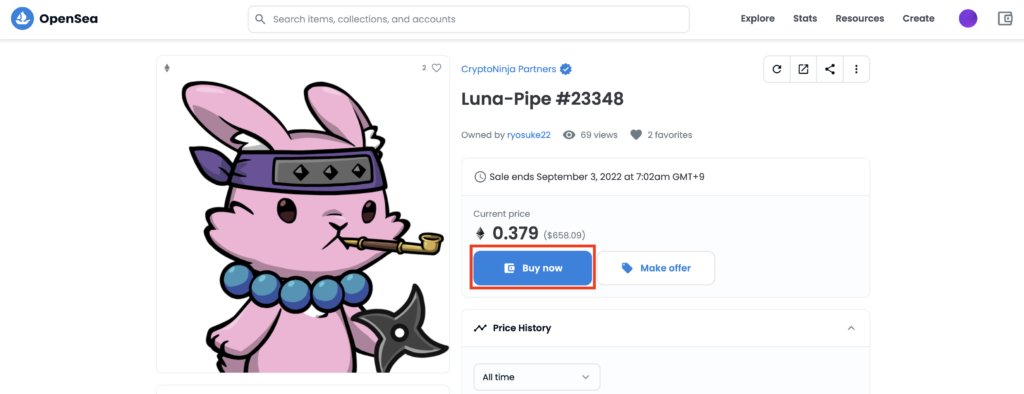
Task: Click the share icon
Action: pyautogui.click(x=829, y=69)
